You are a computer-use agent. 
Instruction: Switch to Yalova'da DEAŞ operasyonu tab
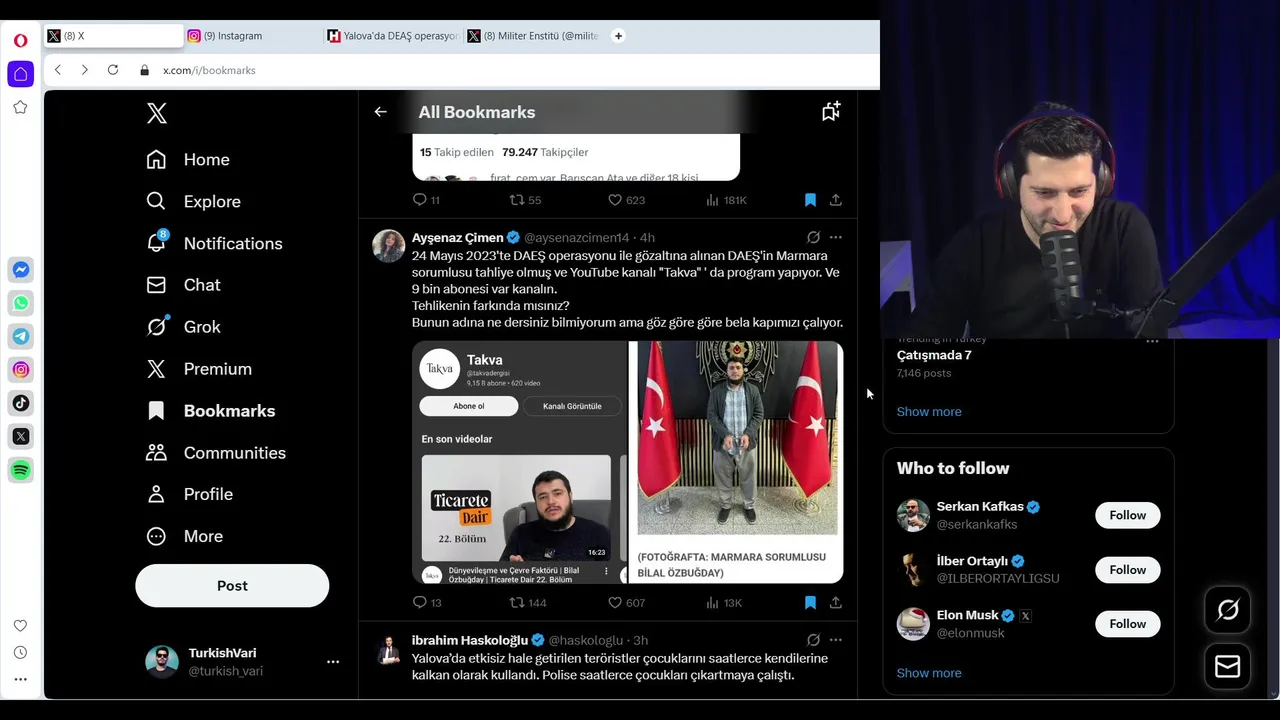point(393,36)
